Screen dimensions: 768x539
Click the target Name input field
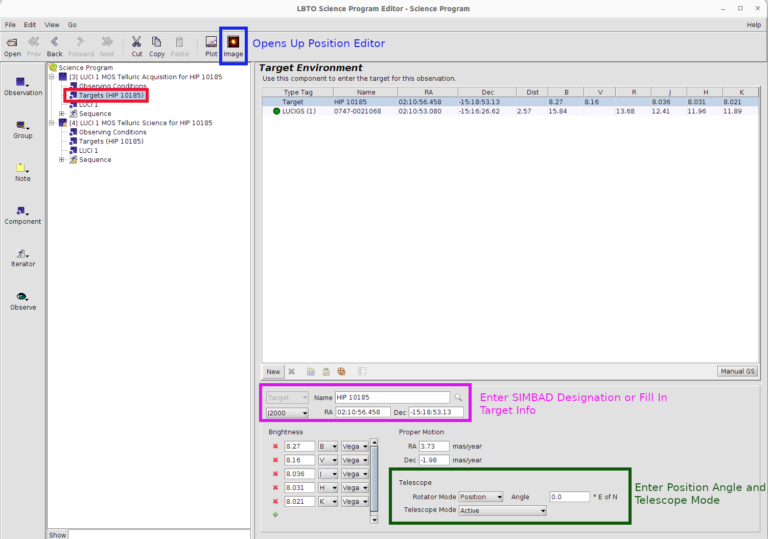392,398
